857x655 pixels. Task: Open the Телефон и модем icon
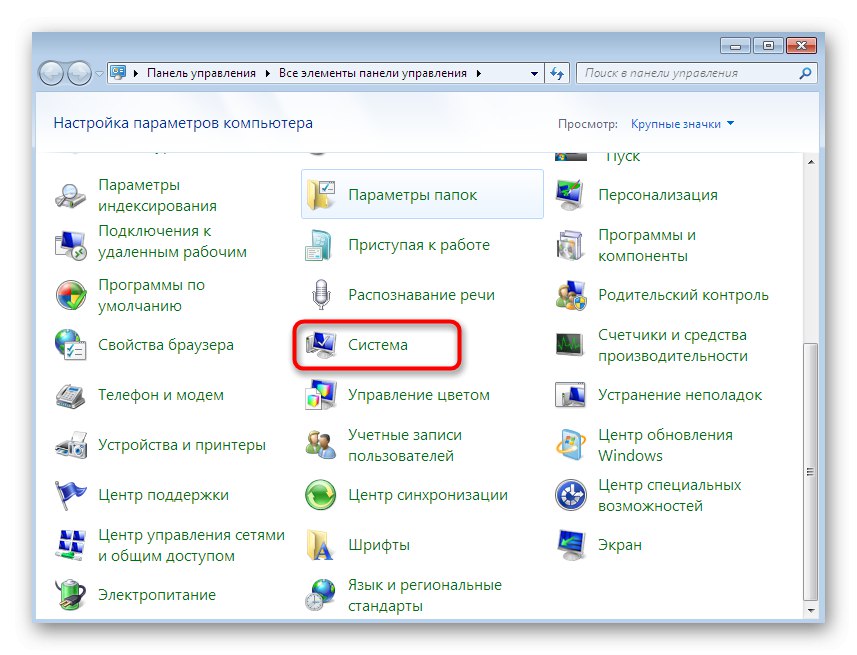point(71,395)
